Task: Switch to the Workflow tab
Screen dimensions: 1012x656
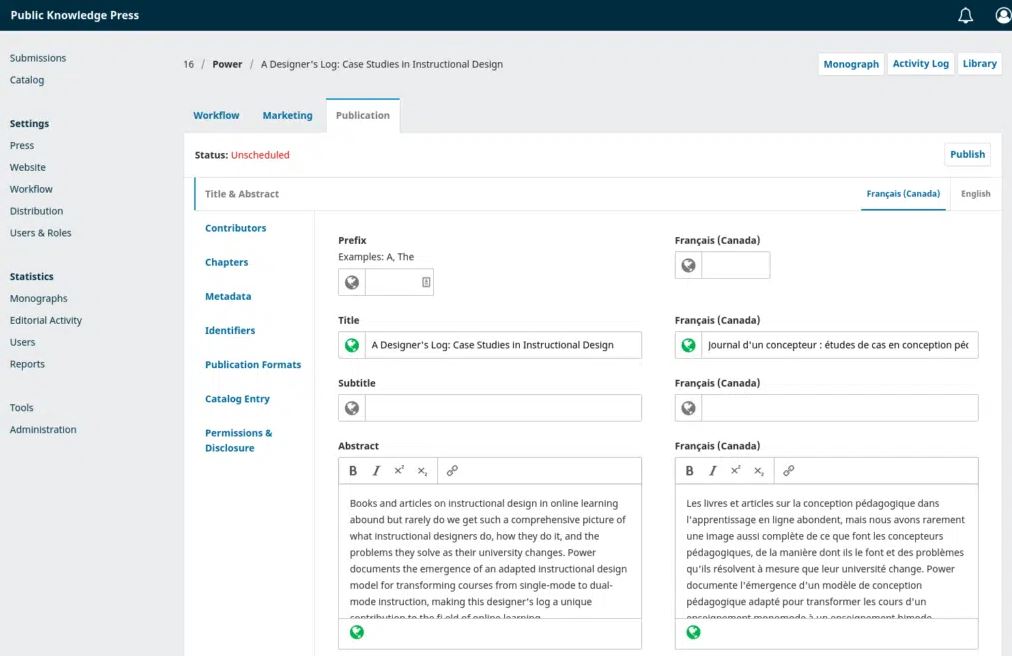Action: [216, 116]
